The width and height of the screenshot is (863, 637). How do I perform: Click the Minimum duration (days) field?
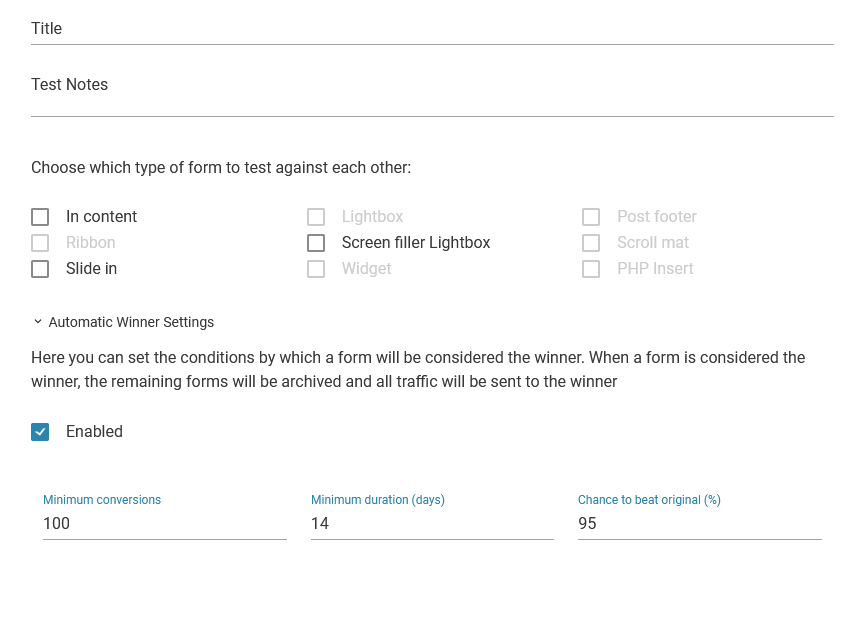click(x=432, y=524)
